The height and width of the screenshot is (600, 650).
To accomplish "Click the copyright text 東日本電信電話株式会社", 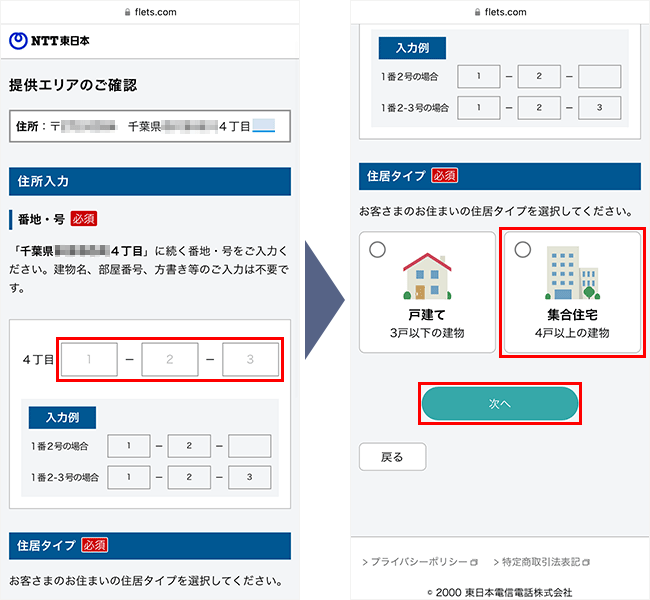I will (x=518, y=593).
